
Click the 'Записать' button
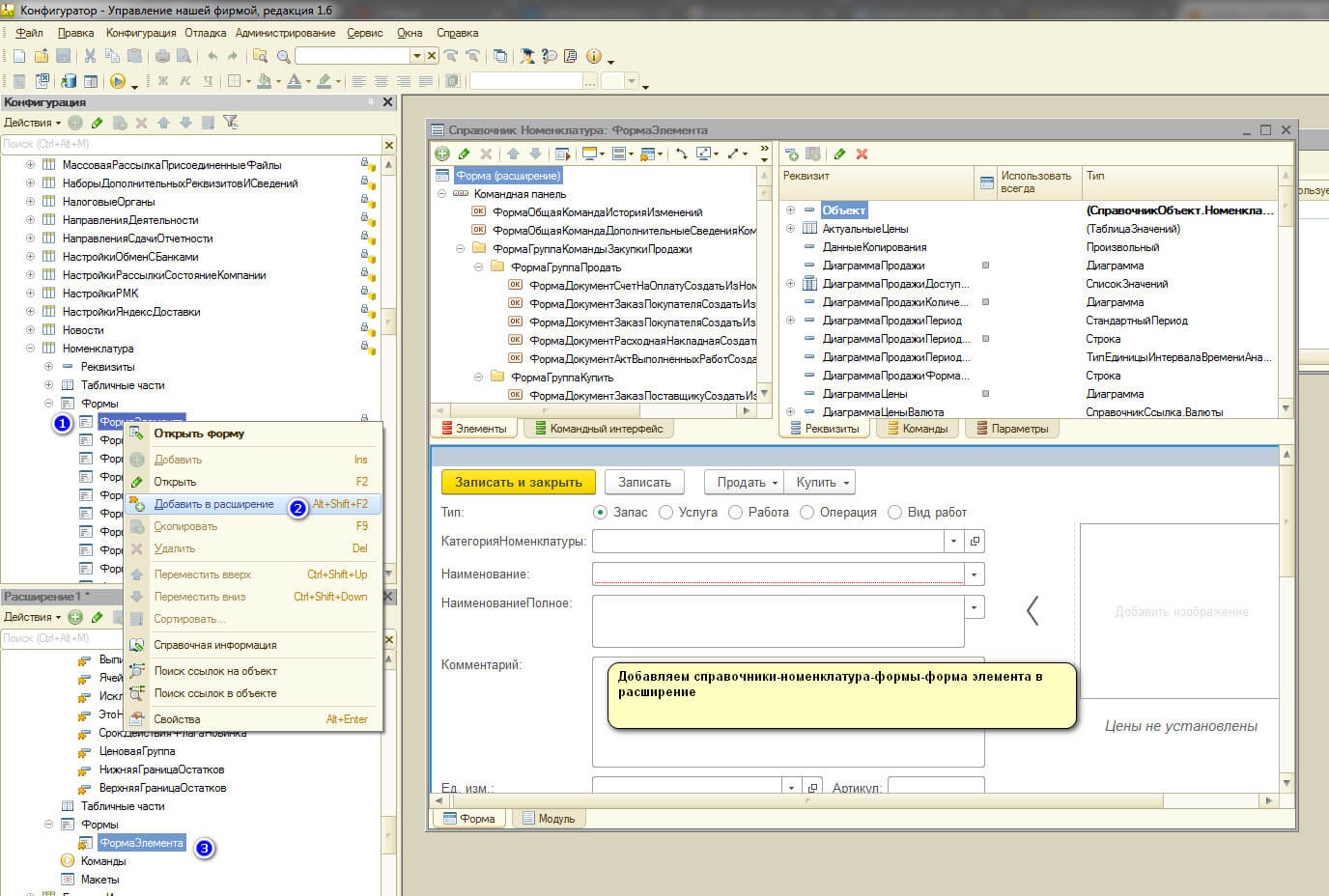tap(644, 482)
